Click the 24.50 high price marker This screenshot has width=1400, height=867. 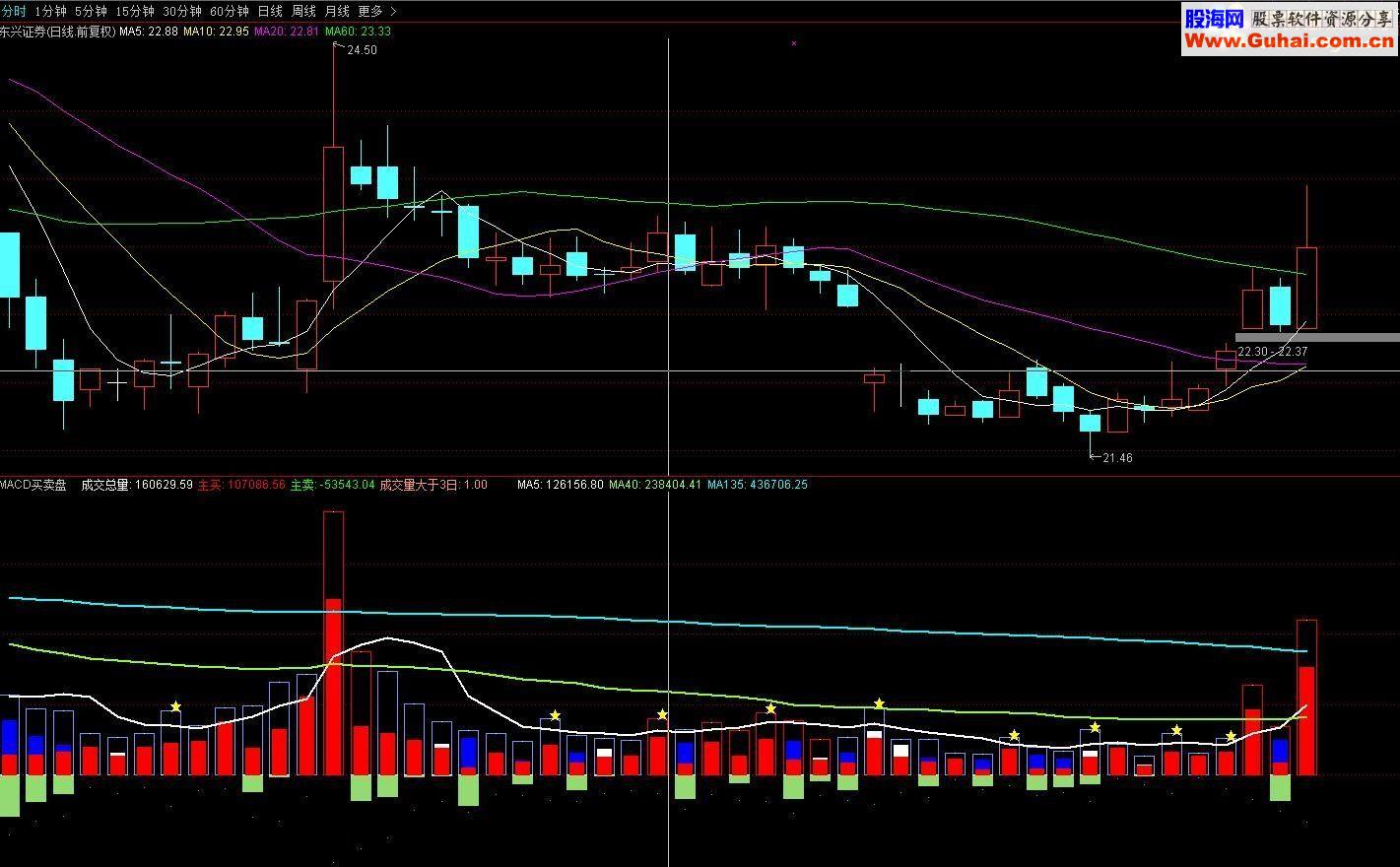coord(362,50)
